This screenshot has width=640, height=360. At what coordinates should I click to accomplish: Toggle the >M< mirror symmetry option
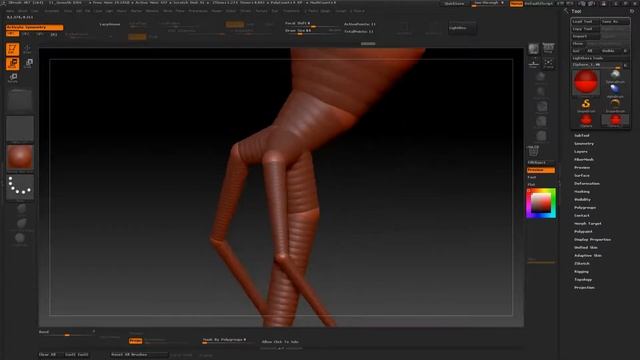tap(53, 35)
